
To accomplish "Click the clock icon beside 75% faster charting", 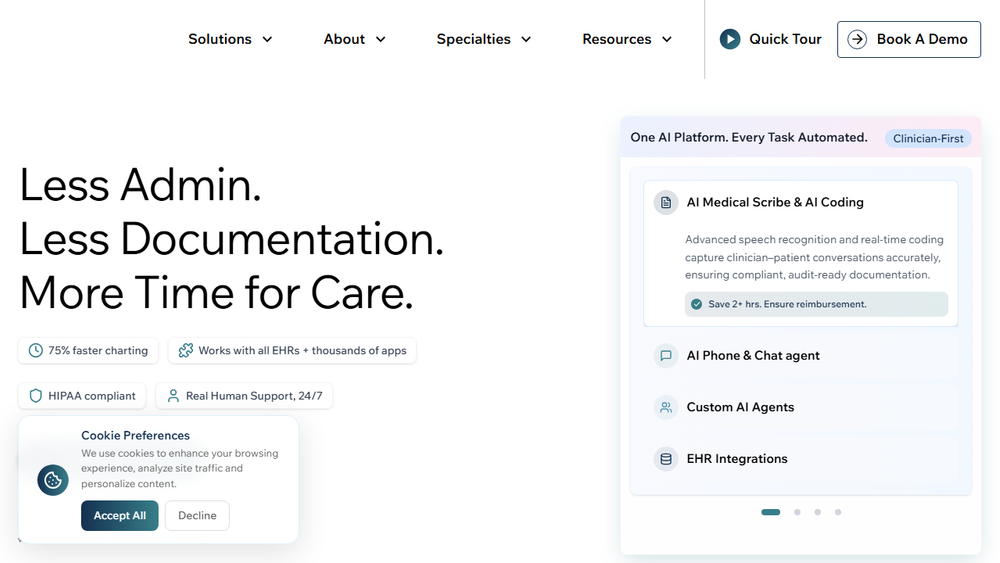I will [36, 351].
